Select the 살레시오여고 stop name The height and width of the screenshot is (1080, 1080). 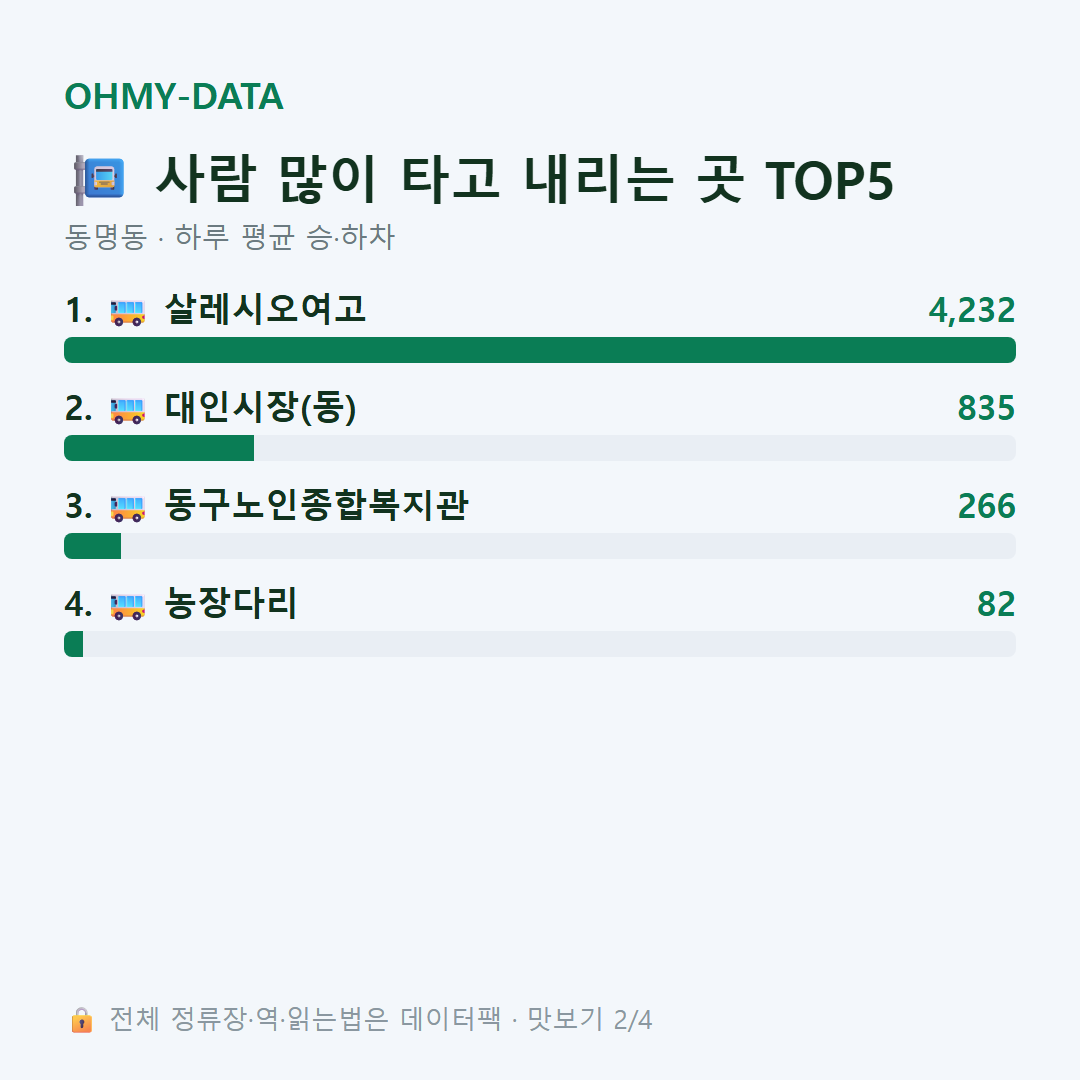point(265,309)
